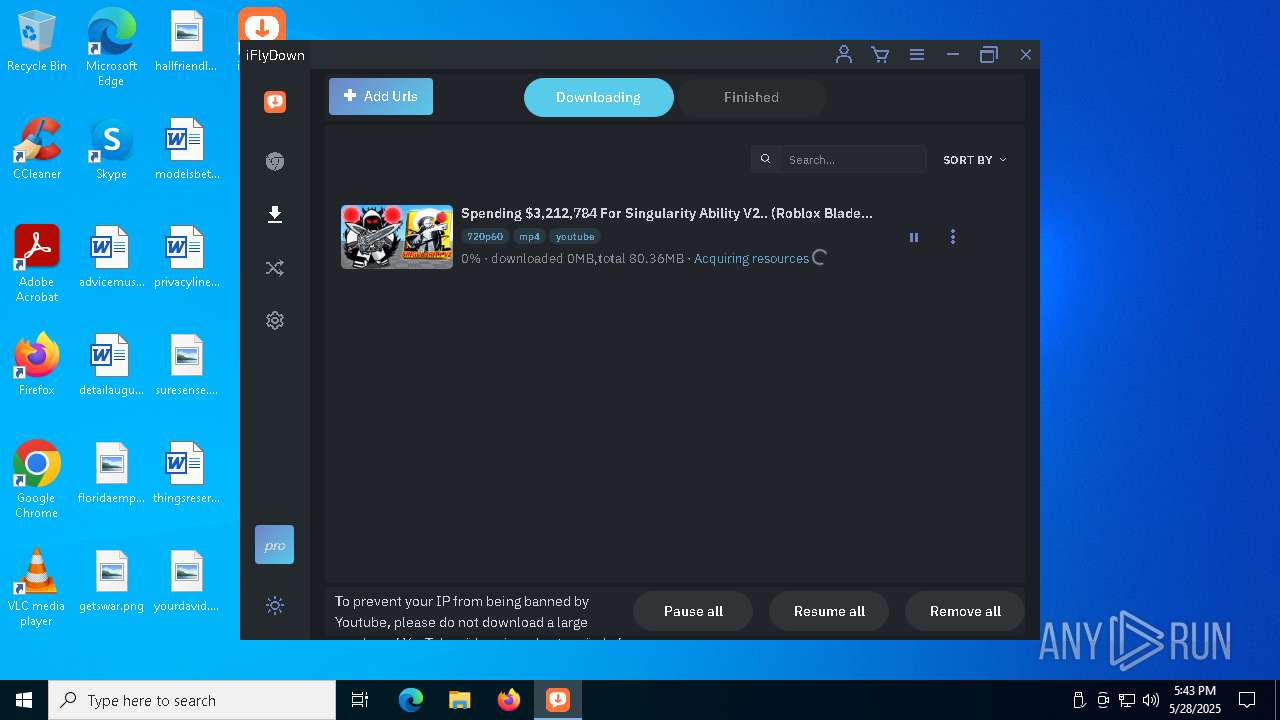This screenshot has width=1280, height=720.
Task: Open the settings gear in sidebar
Action: pos(275,320)
